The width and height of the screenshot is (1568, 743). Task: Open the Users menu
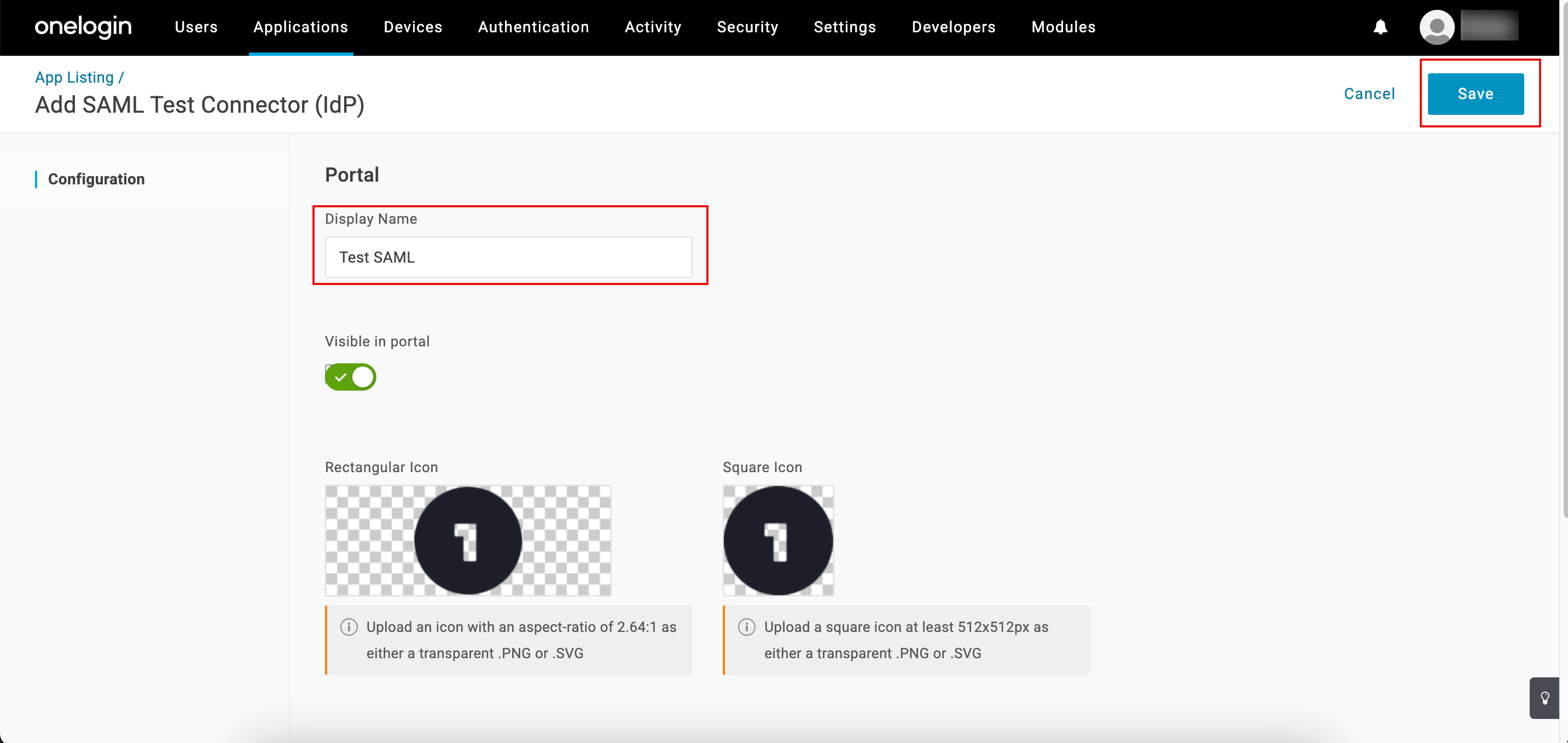click(x=196, y=27)
